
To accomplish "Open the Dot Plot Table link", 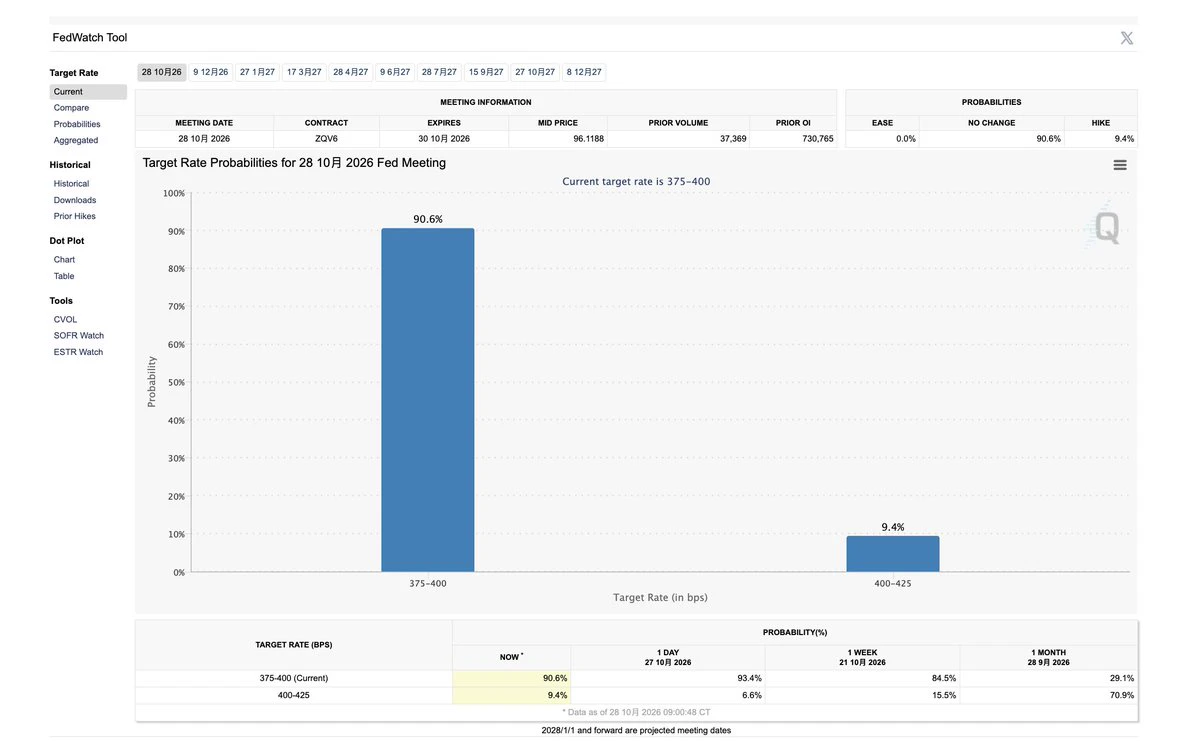I will tap(64, 276).
